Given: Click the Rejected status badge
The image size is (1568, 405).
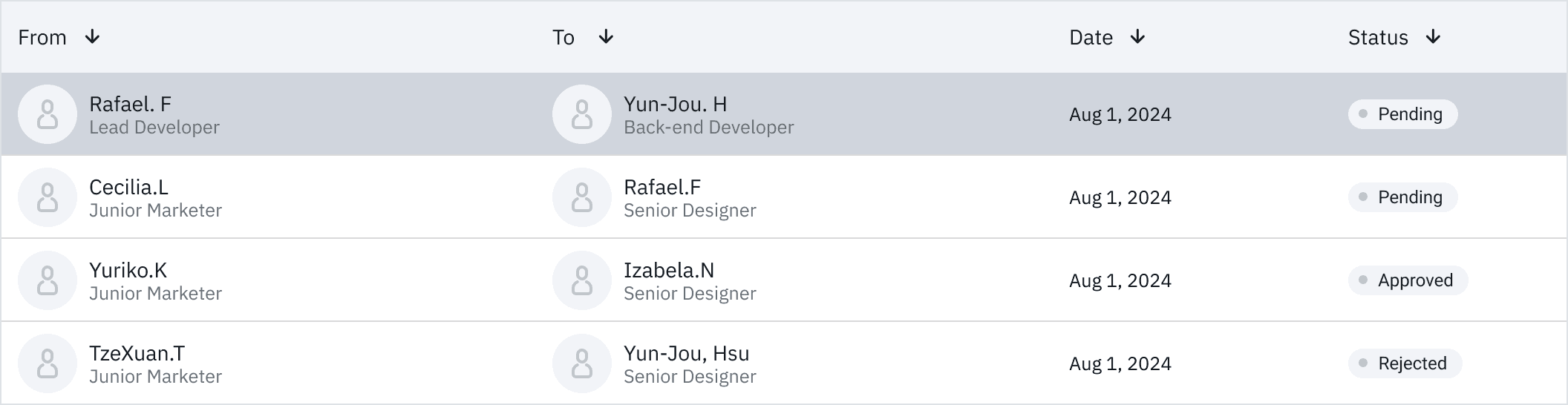Looking at the screenshot, I should click(x=1405, y=363).
